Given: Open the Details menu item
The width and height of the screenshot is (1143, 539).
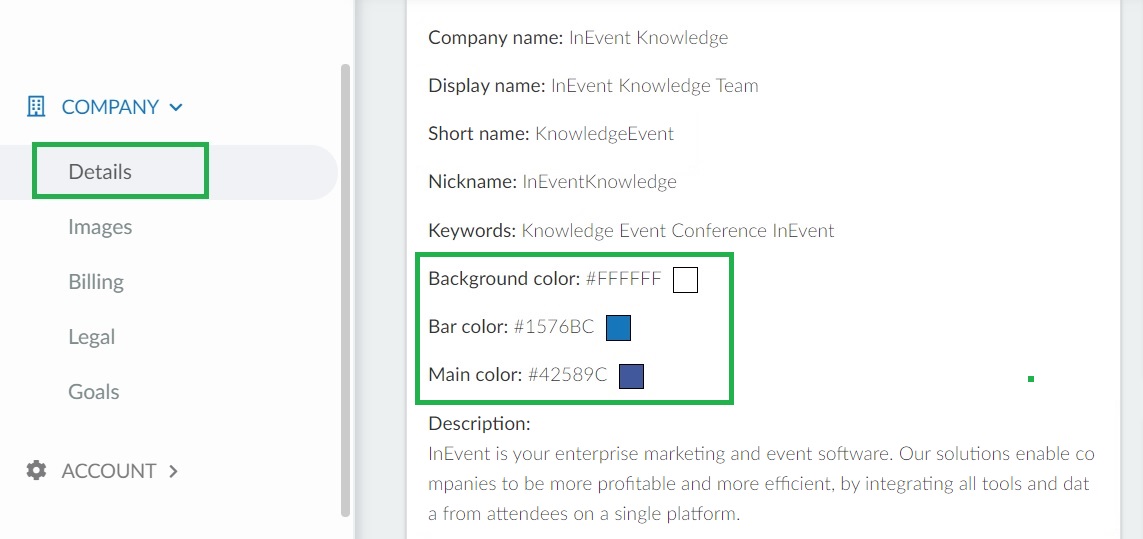Looking at the screenshot, I should point(100,171).
